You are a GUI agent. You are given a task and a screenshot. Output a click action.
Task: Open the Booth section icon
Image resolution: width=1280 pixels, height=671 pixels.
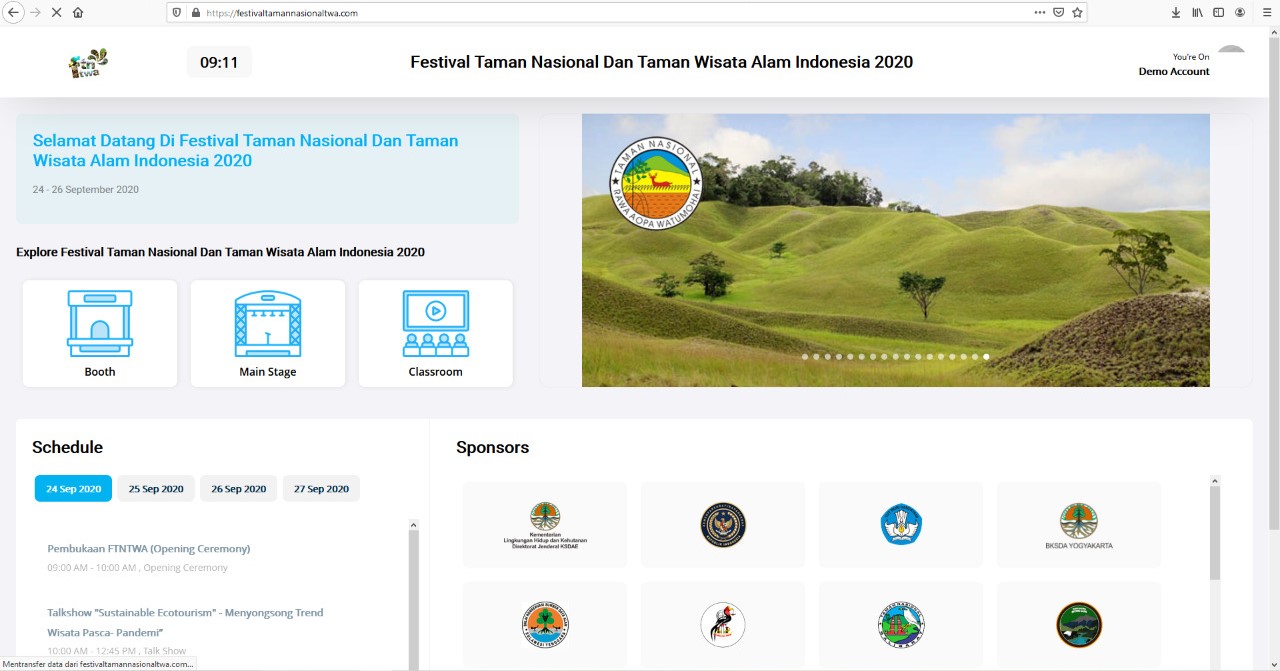point(100,332)
